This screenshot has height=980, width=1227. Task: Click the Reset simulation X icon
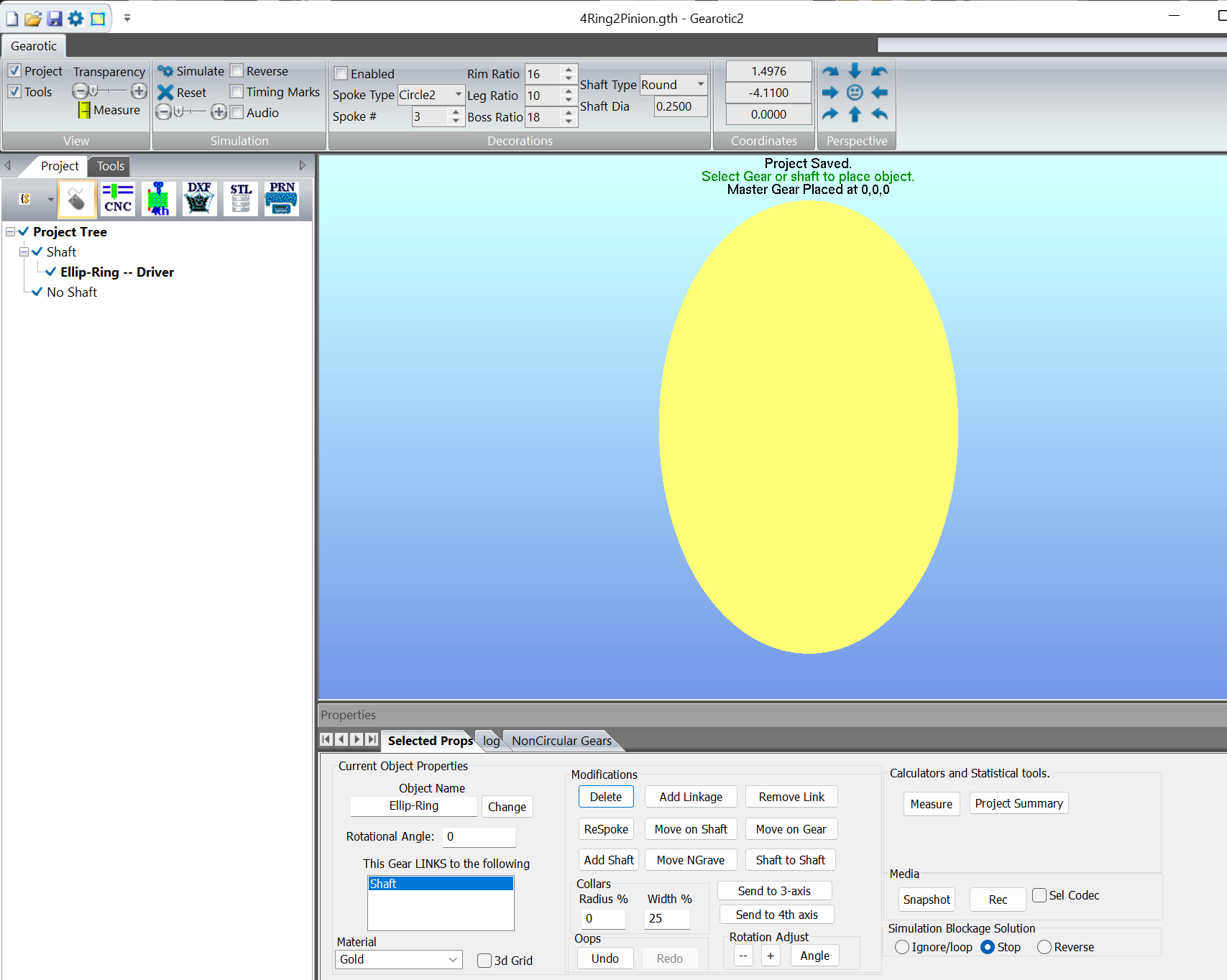point(165,93)
